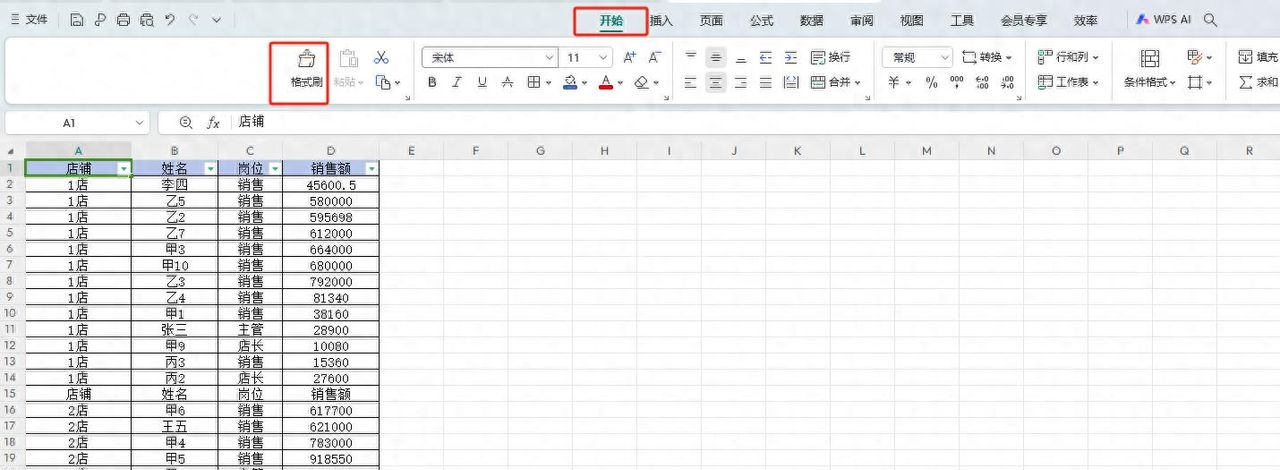Expand the Merge (合并) dropdown
Image resolution: width=1280 pixels, height=470 pixels.
pyautogui.click(x=857, y=83)
